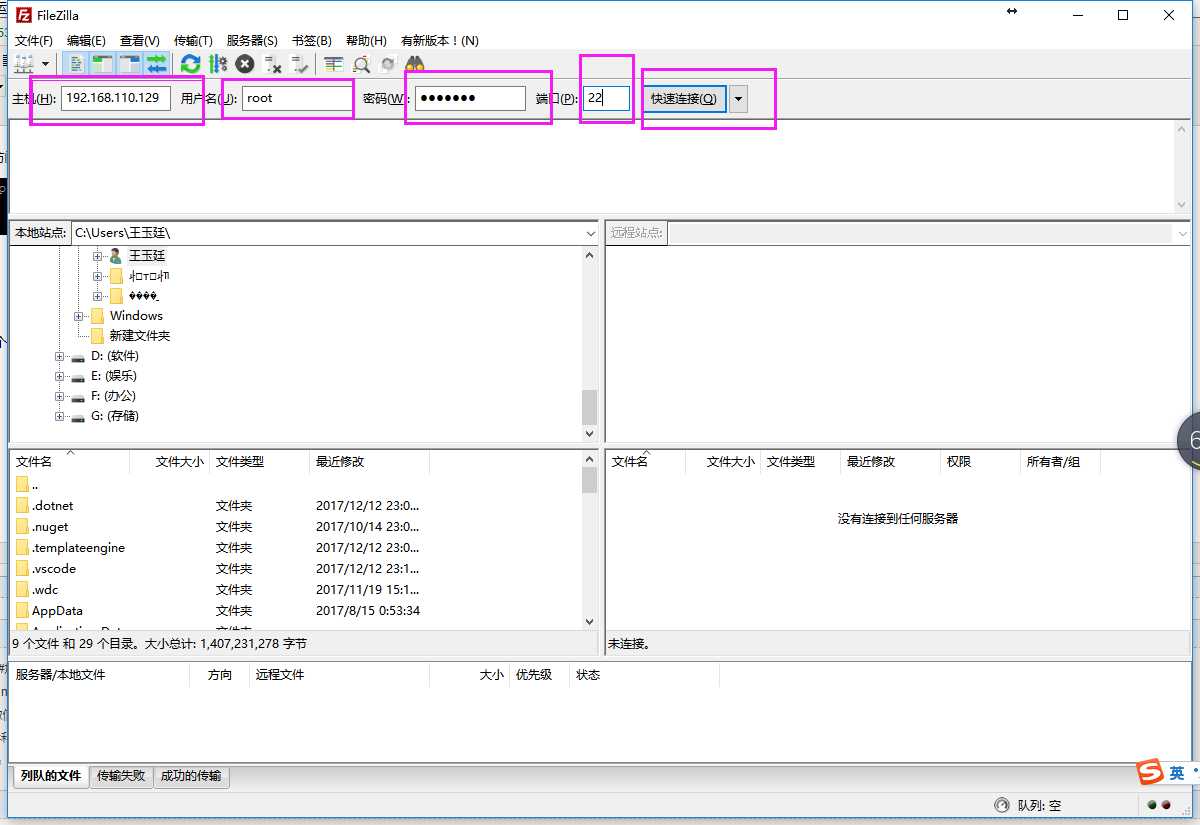This screenshot has height=825, width=1200.
Task: Click the magnifier icon next to filters
Action: [361, 64]
